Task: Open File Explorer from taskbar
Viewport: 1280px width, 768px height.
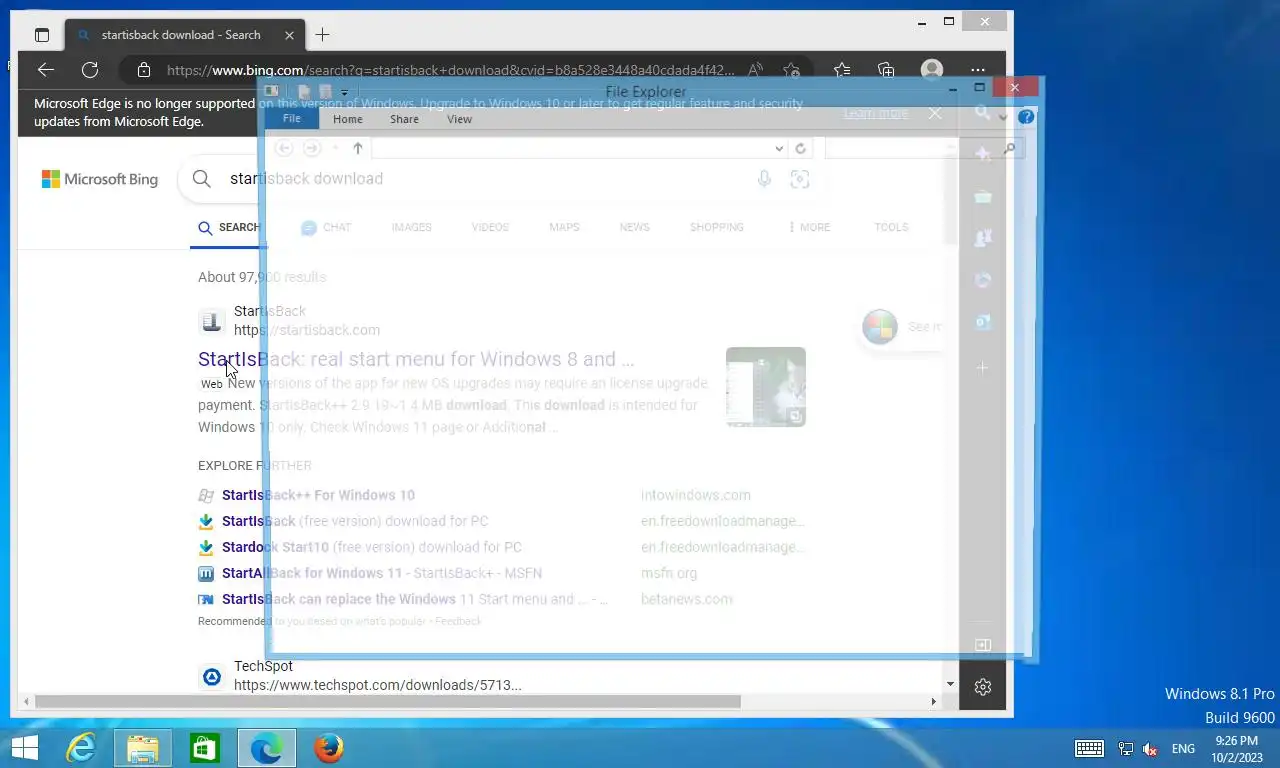Action: 143,748
